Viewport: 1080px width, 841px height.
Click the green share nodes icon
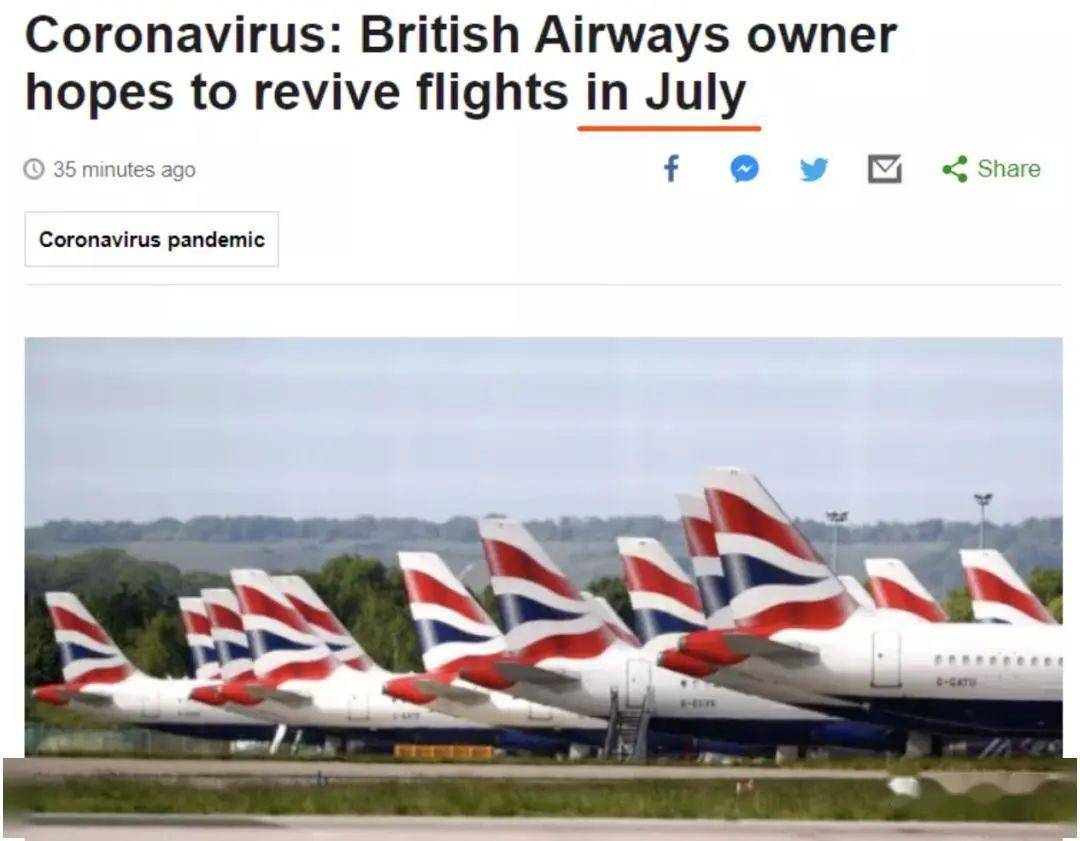pyautogui.click(x=955, y=169)
